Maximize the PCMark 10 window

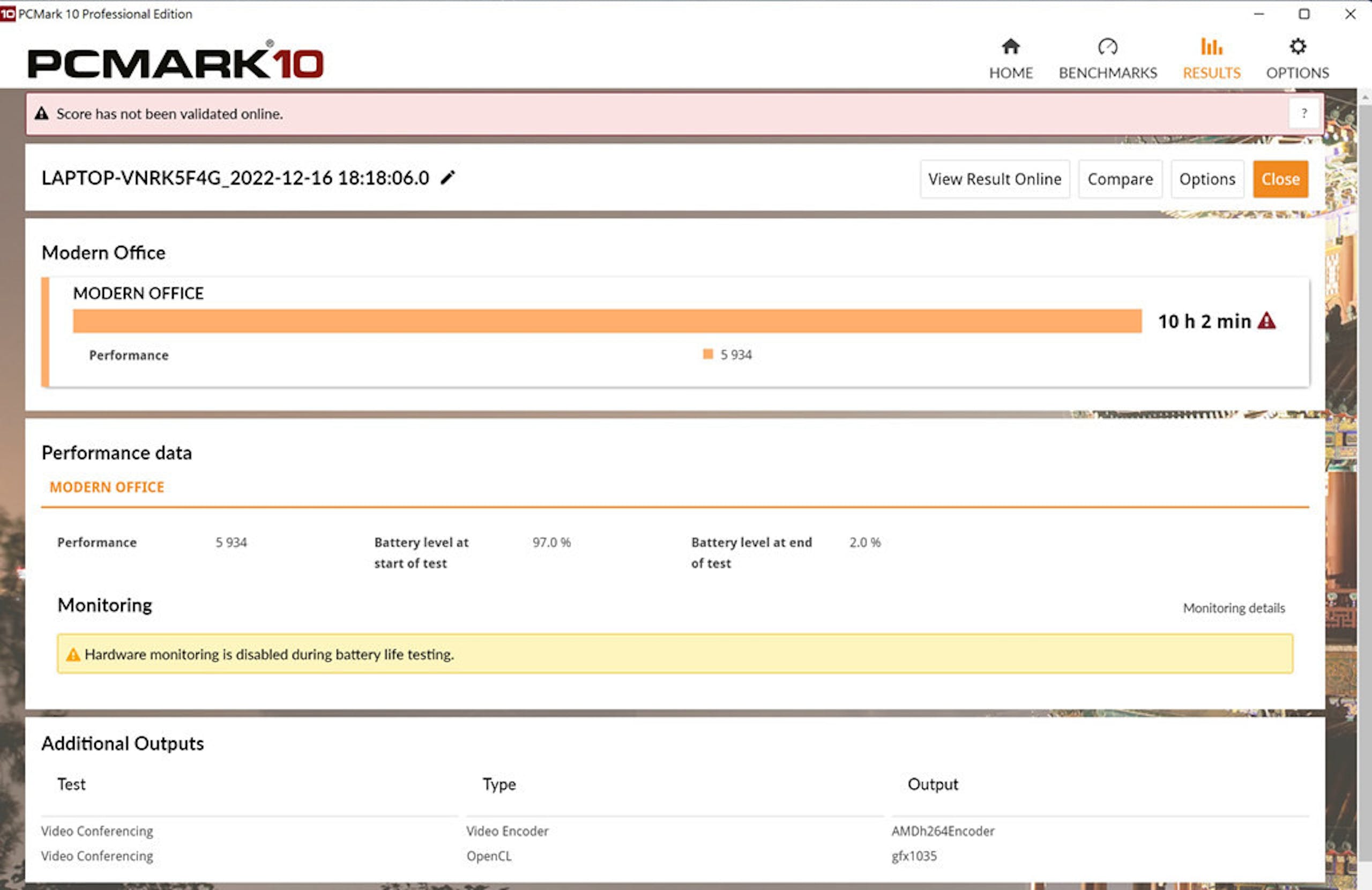(1304, 14)
